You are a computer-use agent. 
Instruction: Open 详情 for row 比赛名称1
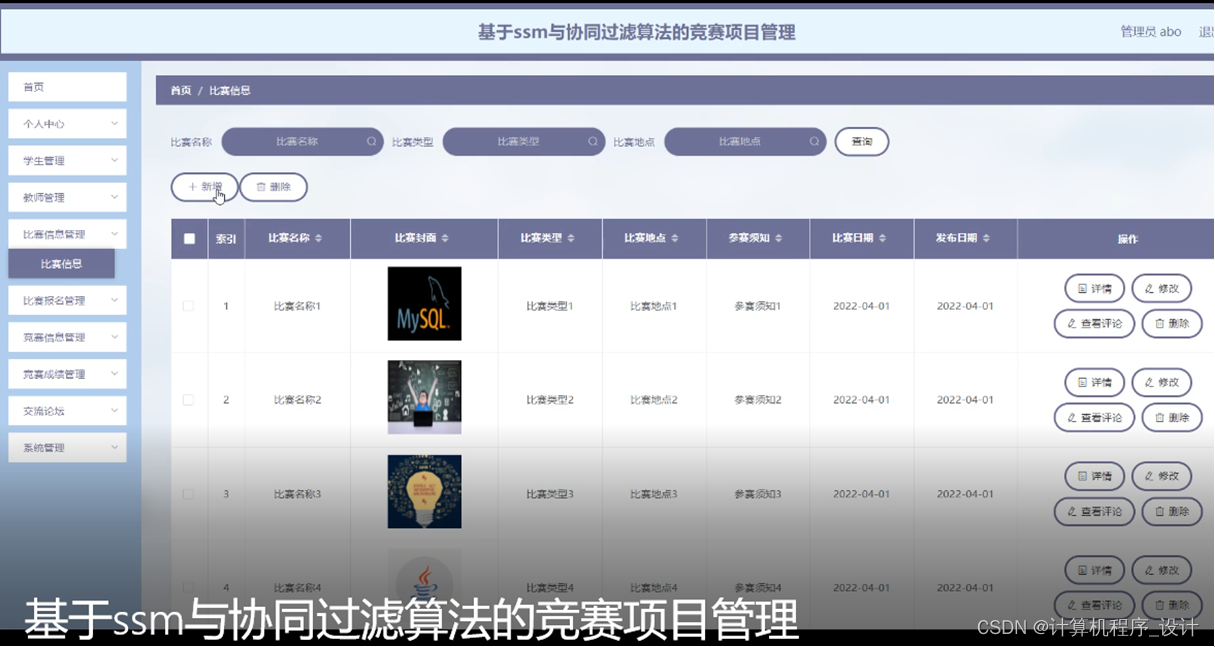pos(1095,288)
